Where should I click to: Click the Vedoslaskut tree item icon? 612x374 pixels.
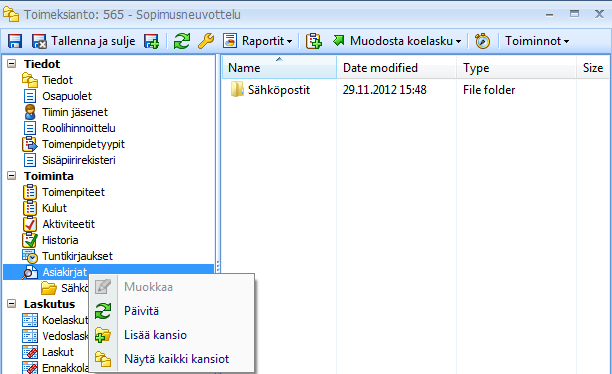(x=30, y=336)
